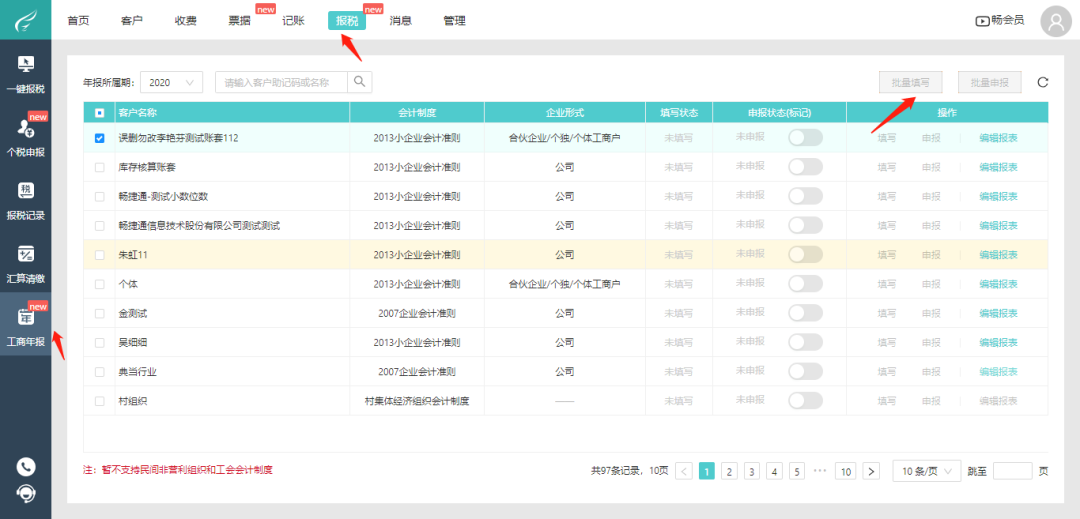This screenshot has height=519, width=1080.
Task: Check the 库存核算账套 row checkbox
Action: click(99, 167)
